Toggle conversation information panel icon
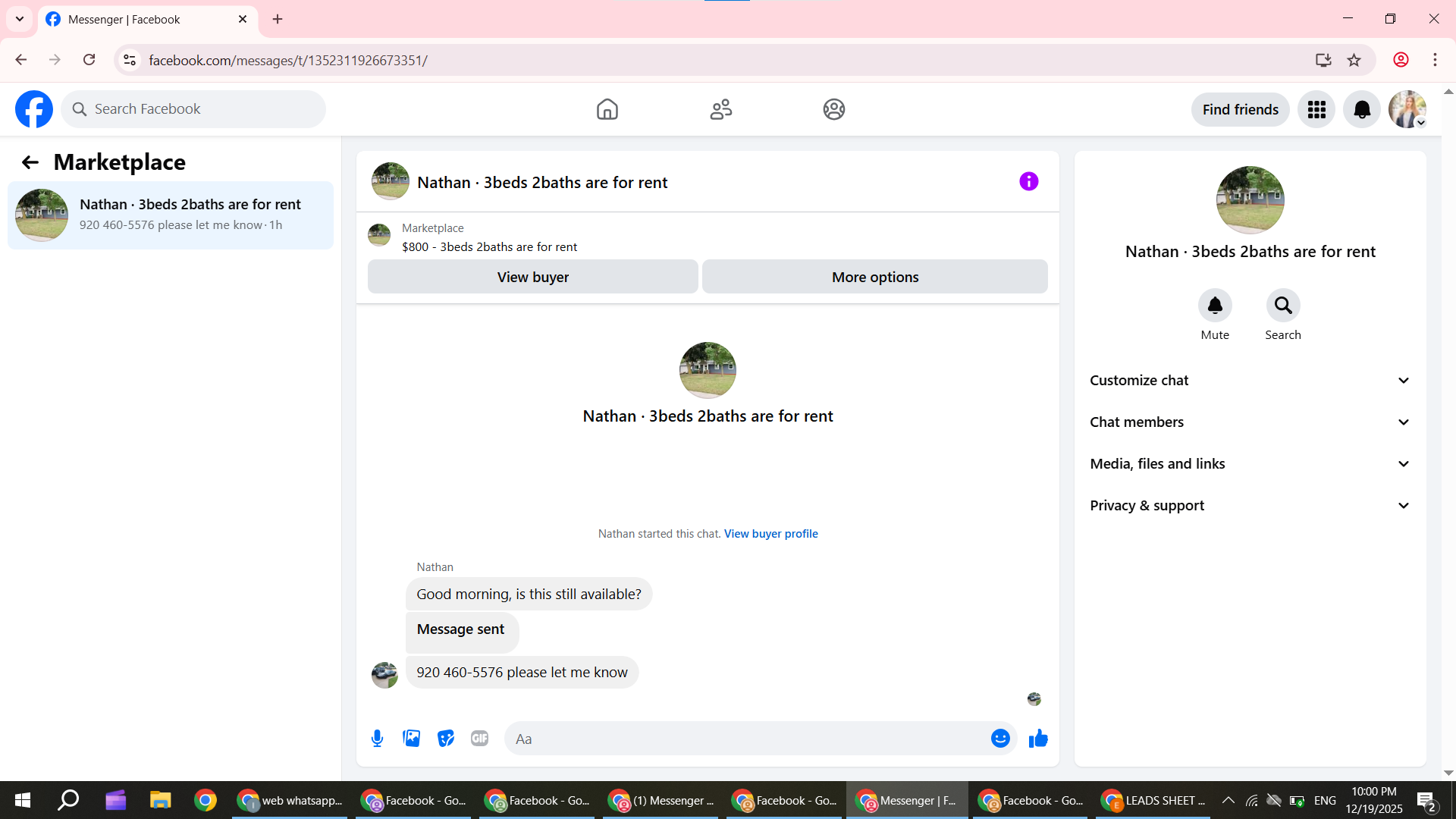This screenshot has width=1456, height=819. (1028, 181)
